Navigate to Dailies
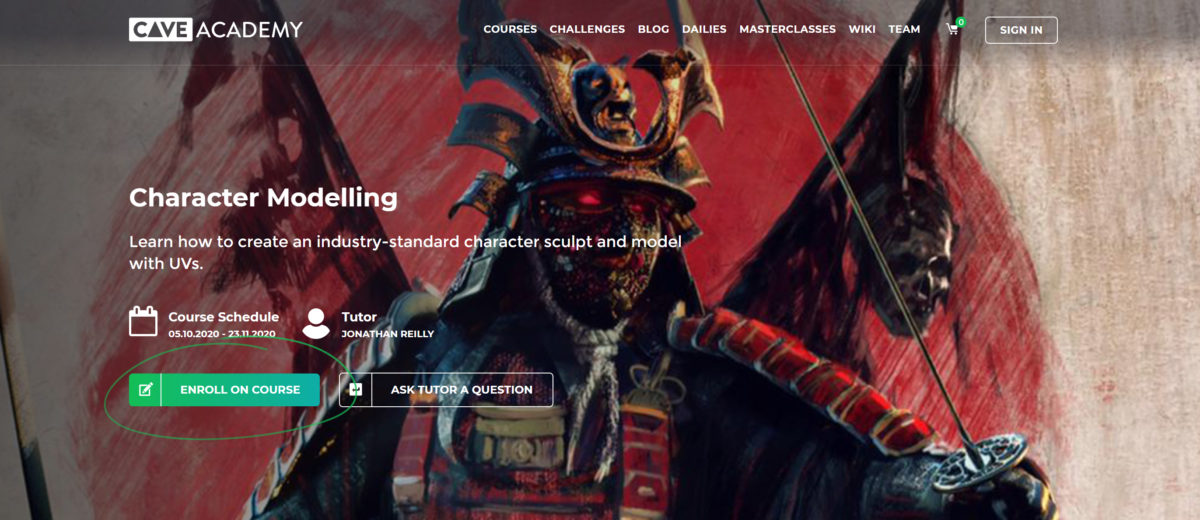 [704, 29]
